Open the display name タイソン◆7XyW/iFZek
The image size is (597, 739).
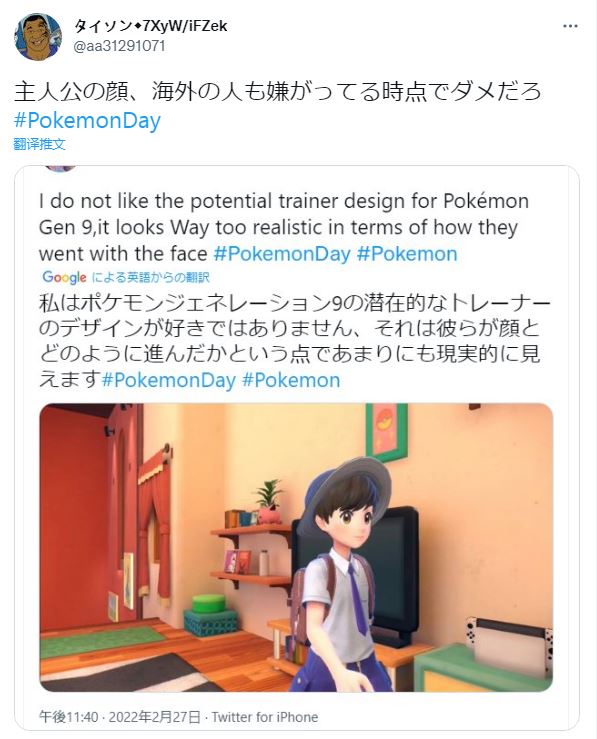[x=151, y=26]
